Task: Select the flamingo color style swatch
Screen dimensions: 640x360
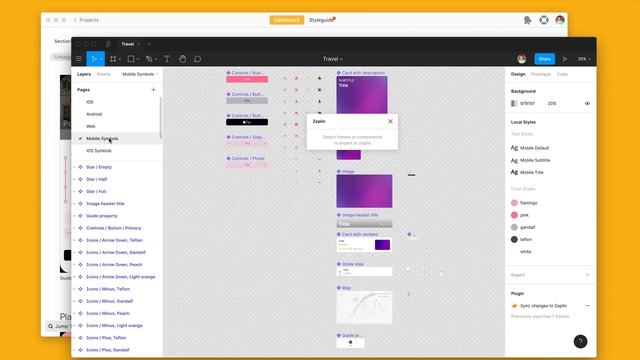Action: pyautogui.click(x=514, y=202)
